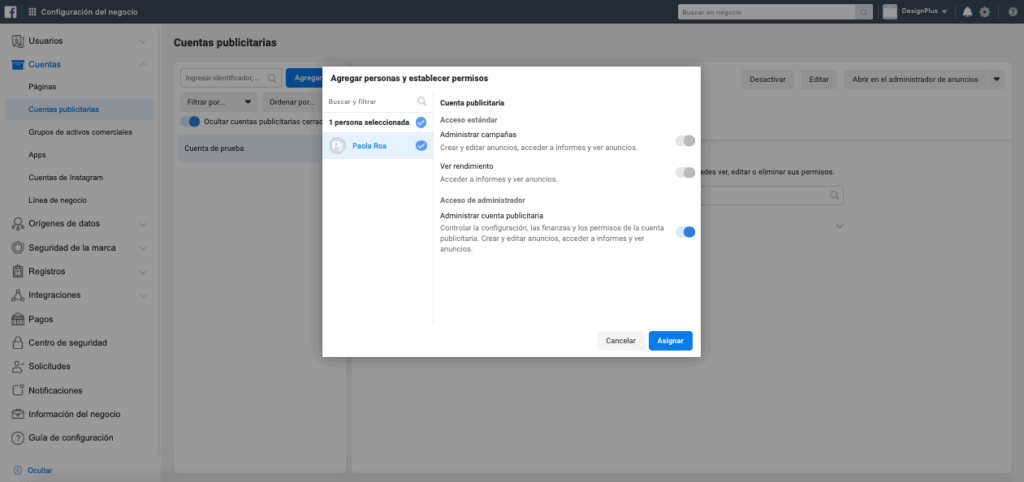This screenshot has height=482, width=1024.
Task: Click the Pagos bank icon
Action: pos(18,319)
